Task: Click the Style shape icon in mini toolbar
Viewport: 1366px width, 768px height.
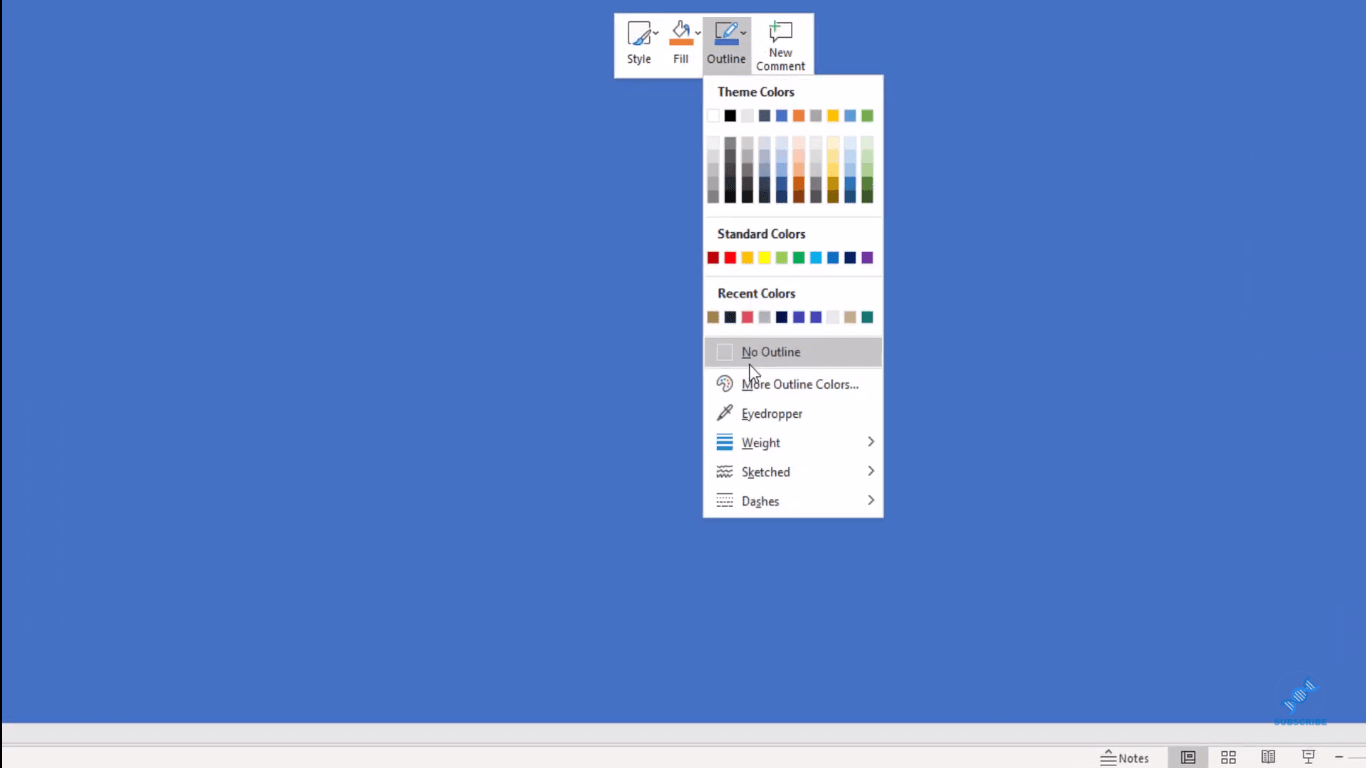Action: tap(638, 34)
